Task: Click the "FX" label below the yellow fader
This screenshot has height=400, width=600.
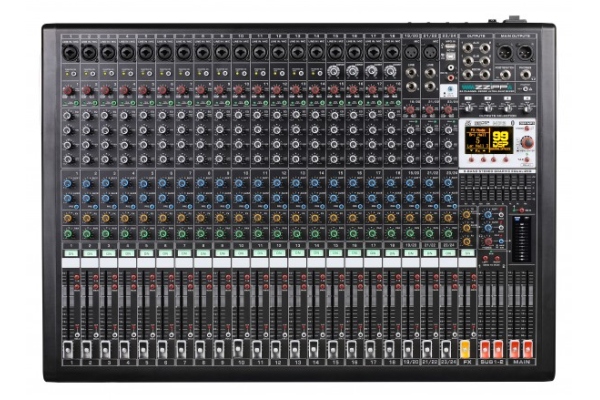Action: click(467, 362)
